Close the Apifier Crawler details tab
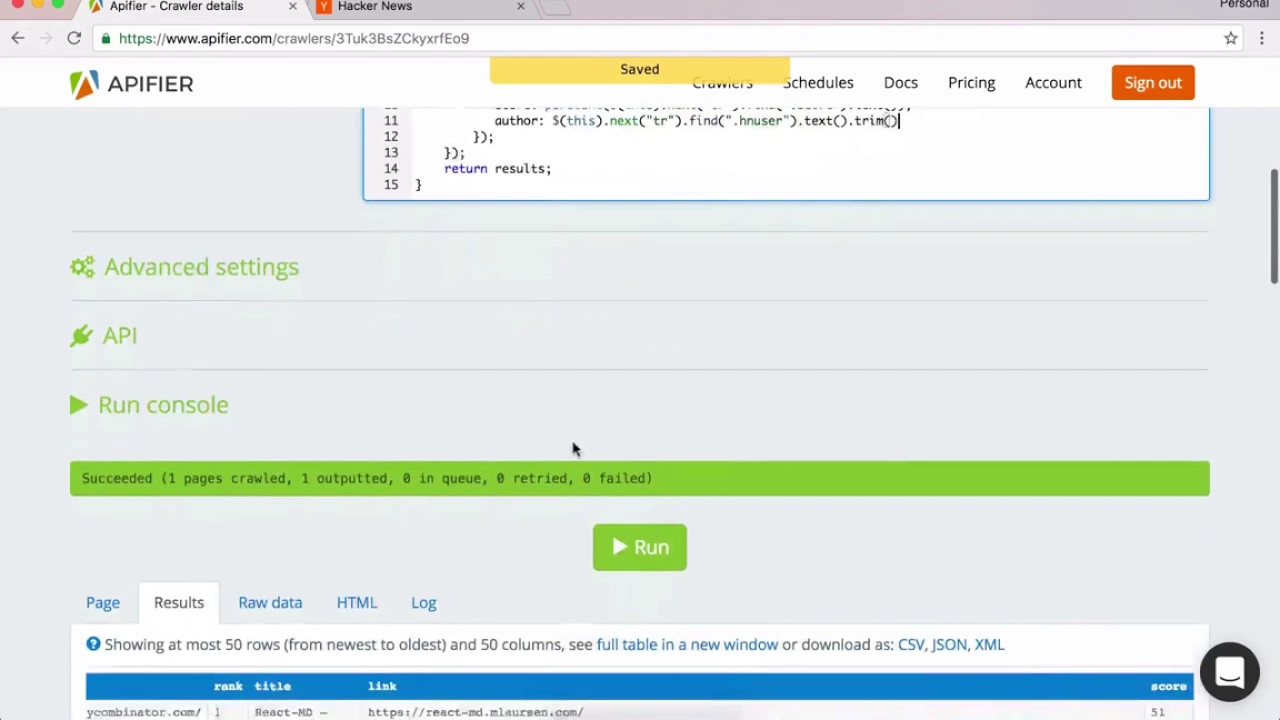The width and height of the screenshot is (1280, 720). (292, 6)
